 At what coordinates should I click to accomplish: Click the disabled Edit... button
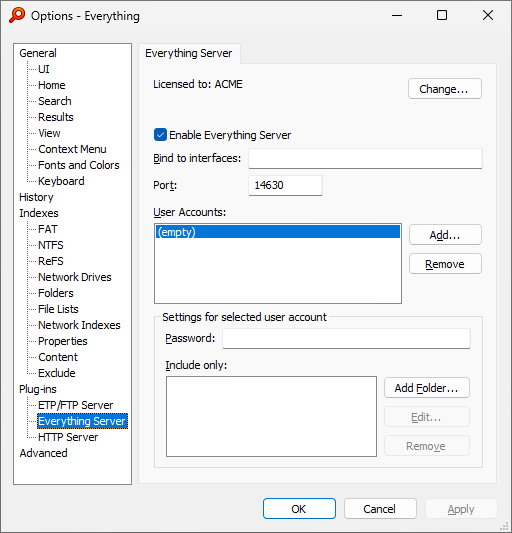pos(427,417)
